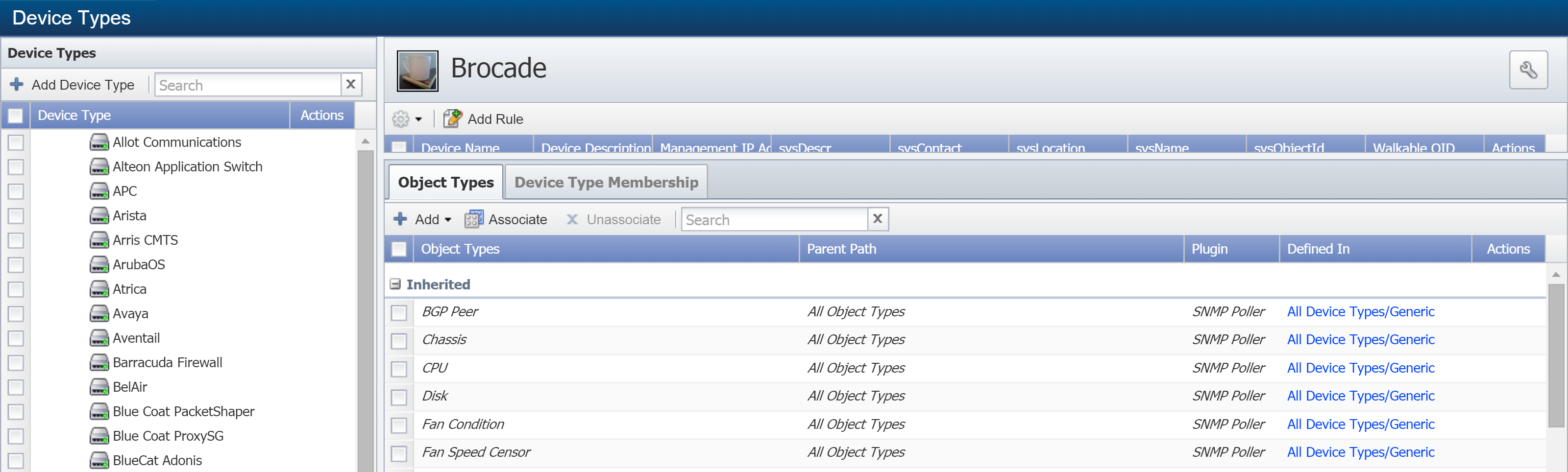Sort by the Defined In column header
Viewport: 1568px width, 472px height.
tap(1375, 249)
